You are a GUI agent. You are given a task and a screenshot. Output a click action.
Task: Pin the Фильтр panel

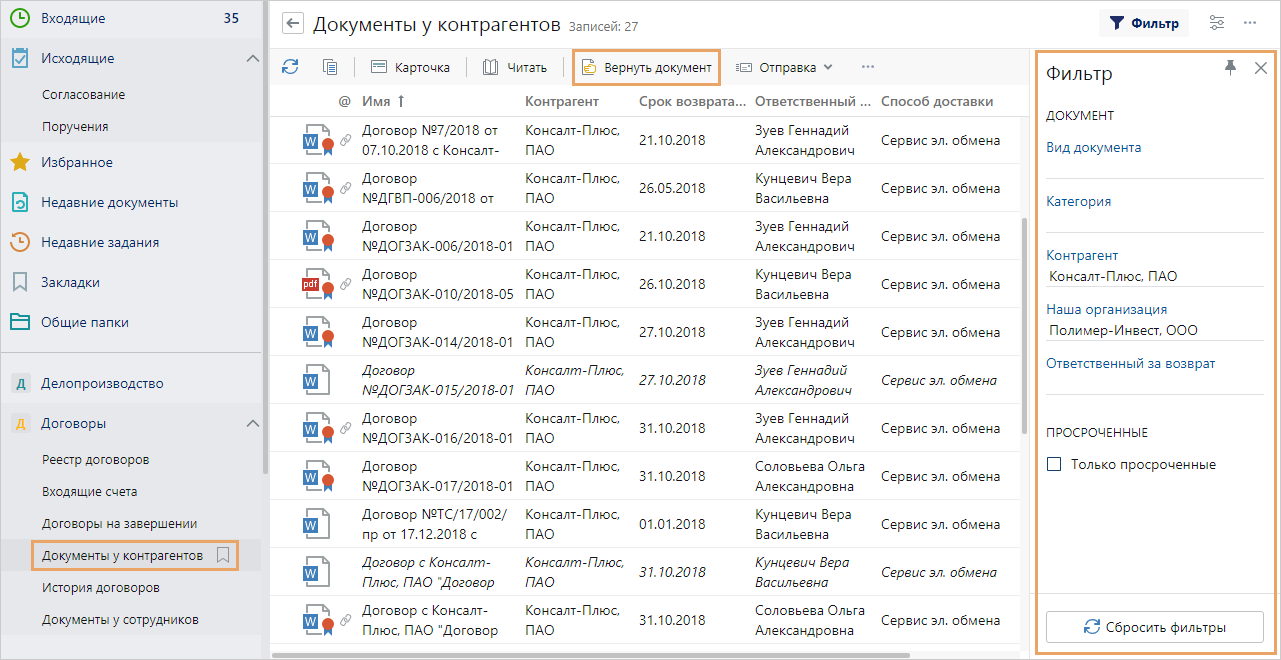(1230, 68)
